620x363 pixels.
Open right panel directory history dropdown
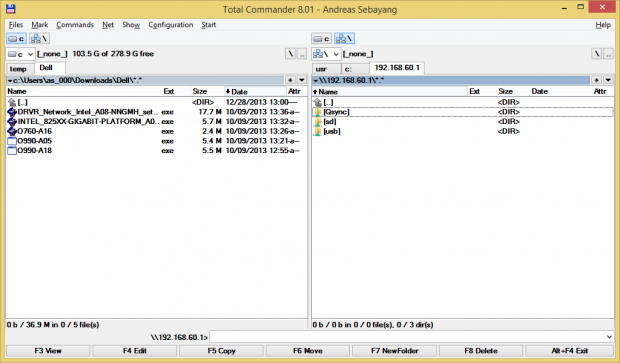tap(608, 80)
